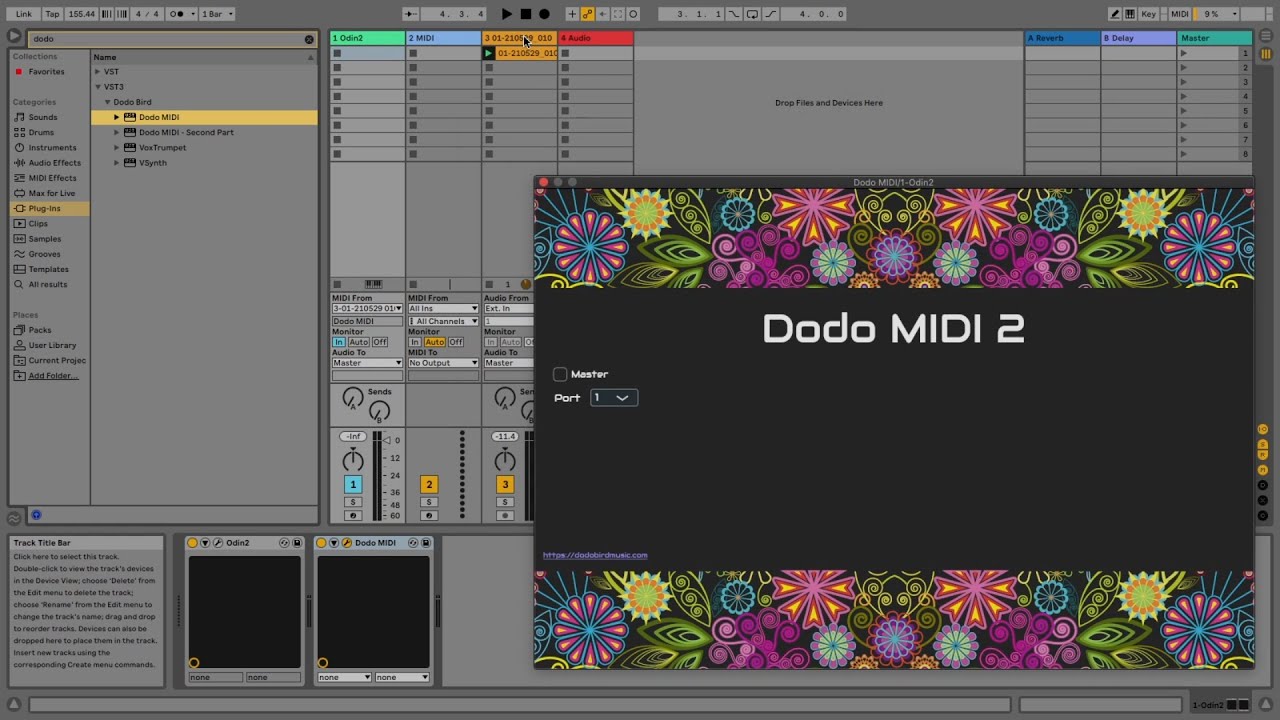Click the Stop transport button
Screen dimensions: 1280x720
526,14
